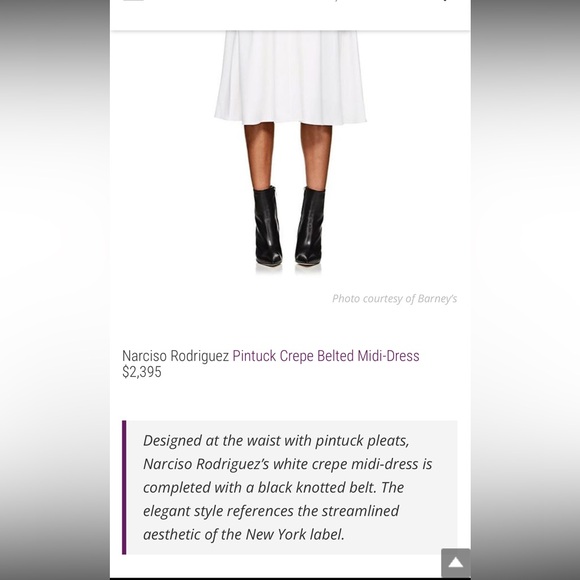Tap the cut-off icon at header's right edge

[445, 1]
